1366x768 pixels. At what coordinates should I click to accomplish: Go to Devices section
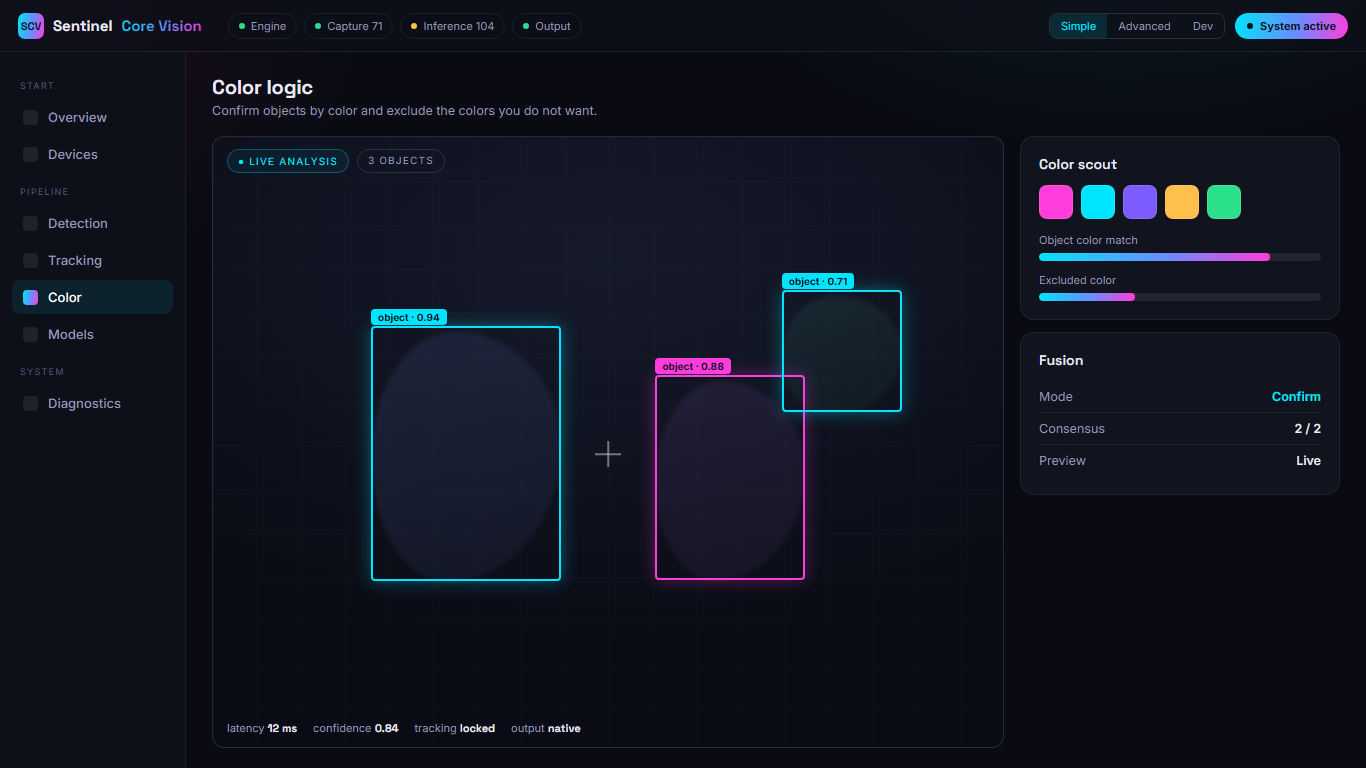pyautogui.click(x=92, y=154)
